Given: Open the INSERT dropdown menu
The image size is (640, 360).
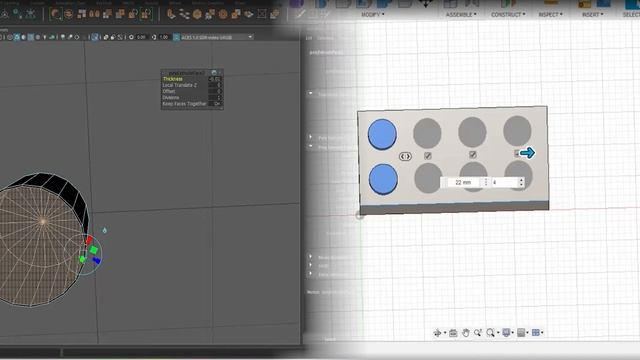Looking at the screenshot, I should [x=592, y=14].
